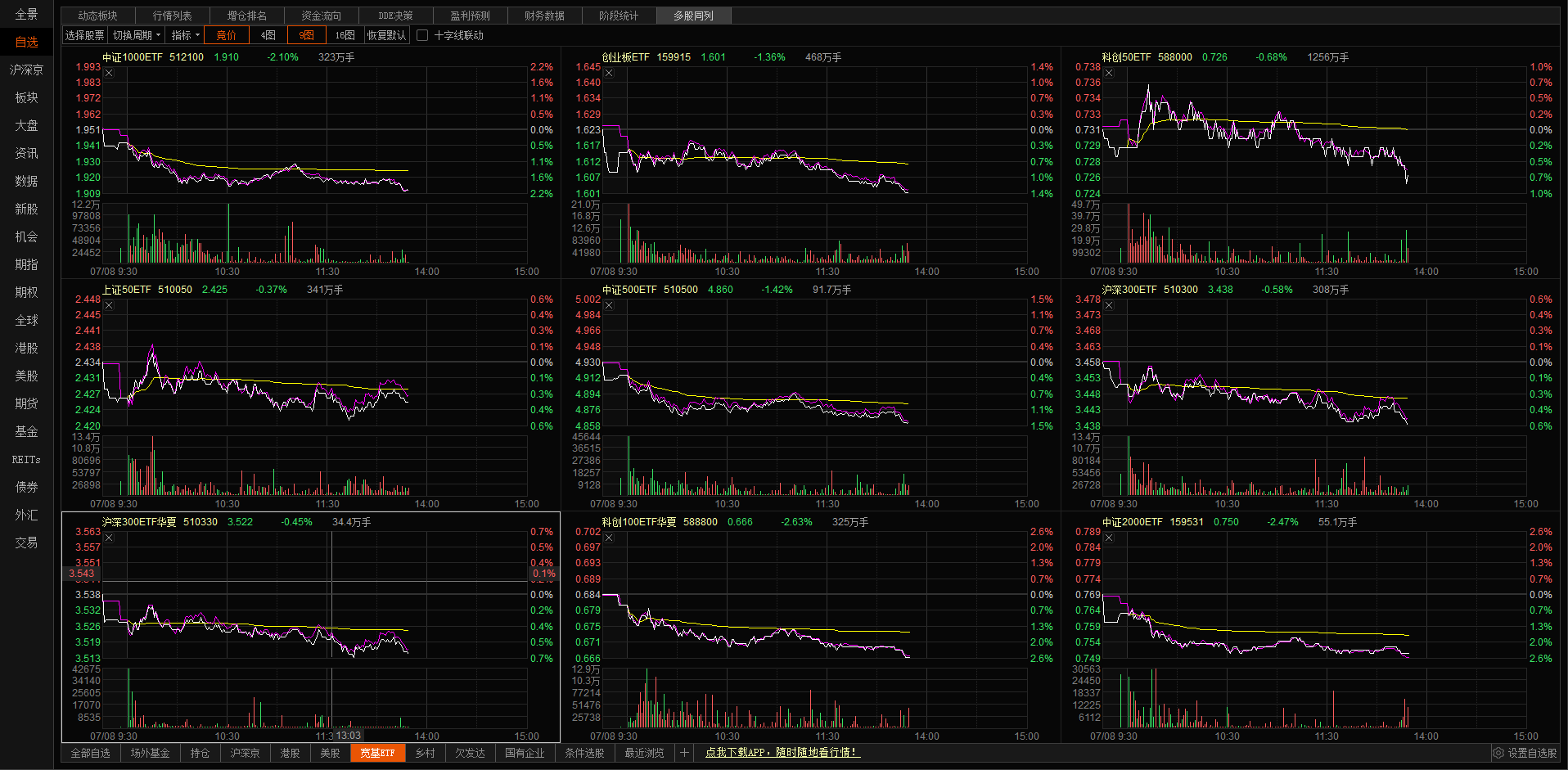The height and width of the screenshot is (770, 1568).
Task: Open the 盈利预测 tab
Action: [470, 16]
